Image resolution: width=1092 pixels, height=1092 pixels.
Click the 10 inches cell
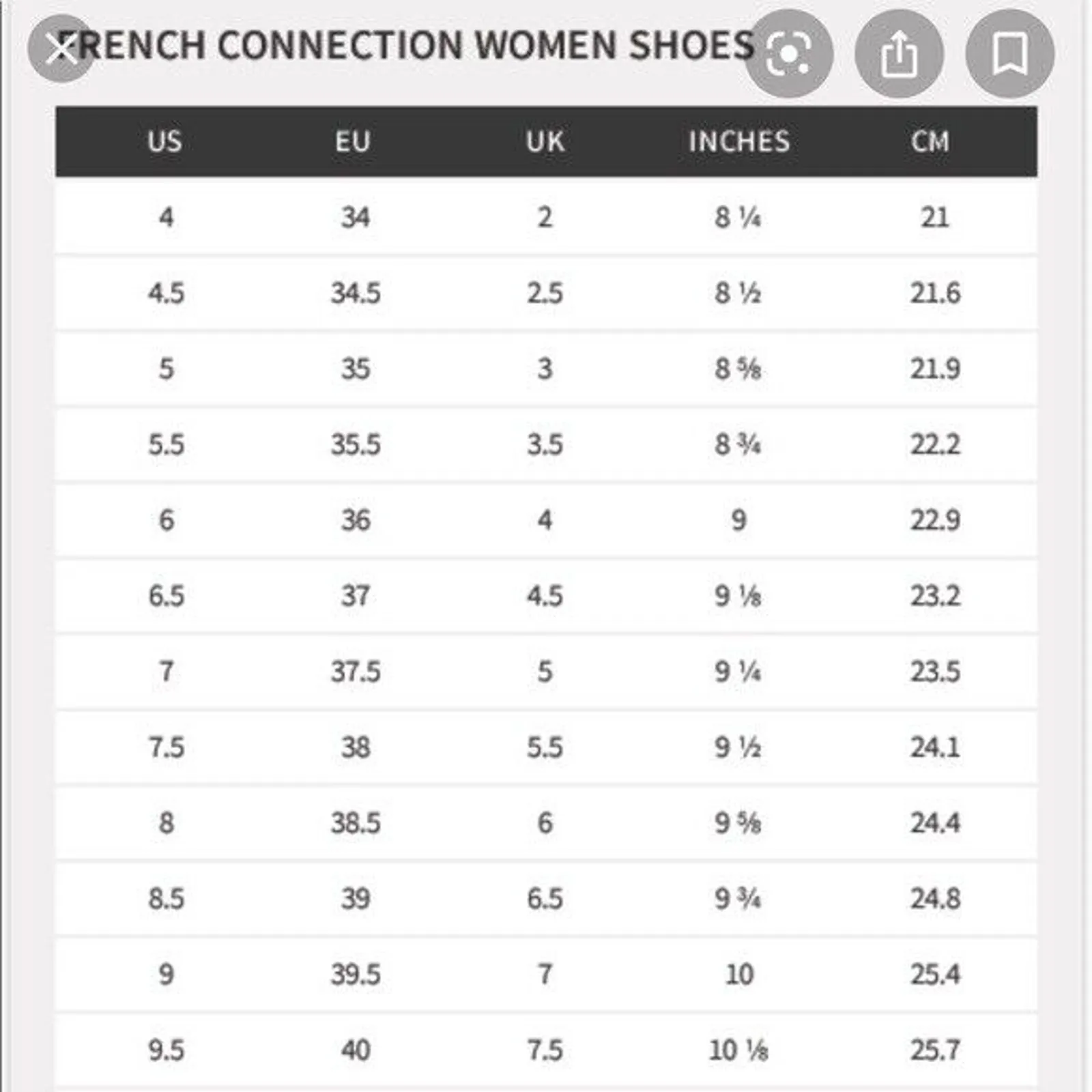click(x=739, y=975)
